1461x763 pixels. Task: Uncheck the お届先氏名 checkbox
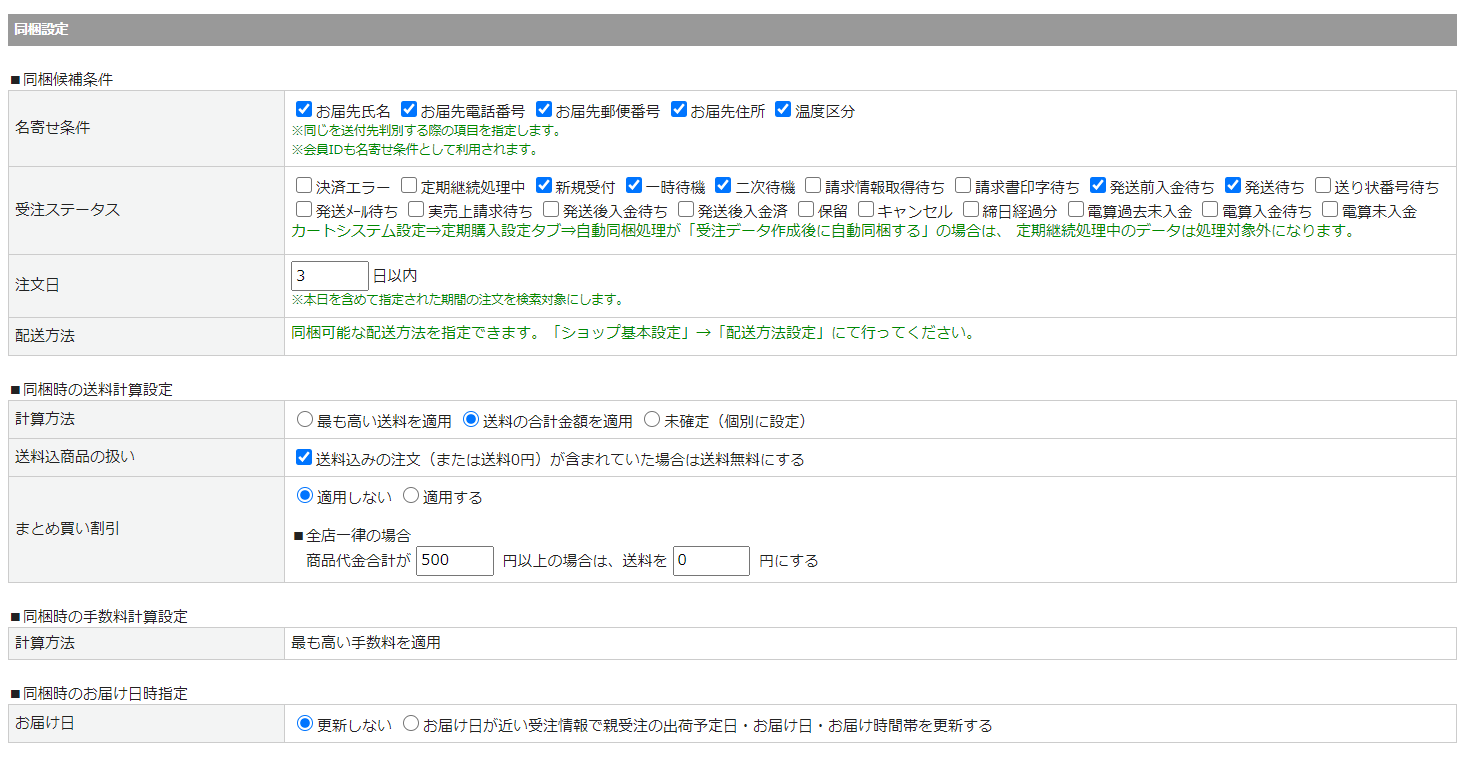[304, 110]
